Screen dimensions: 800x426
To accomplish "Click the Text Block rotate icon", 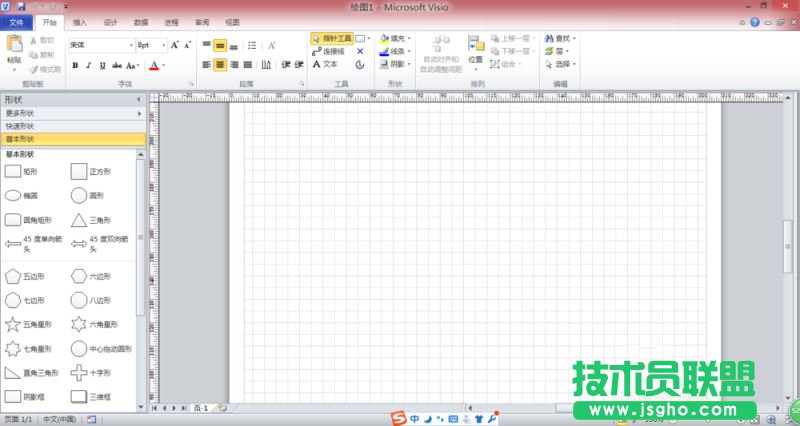I will pos(360,64).
